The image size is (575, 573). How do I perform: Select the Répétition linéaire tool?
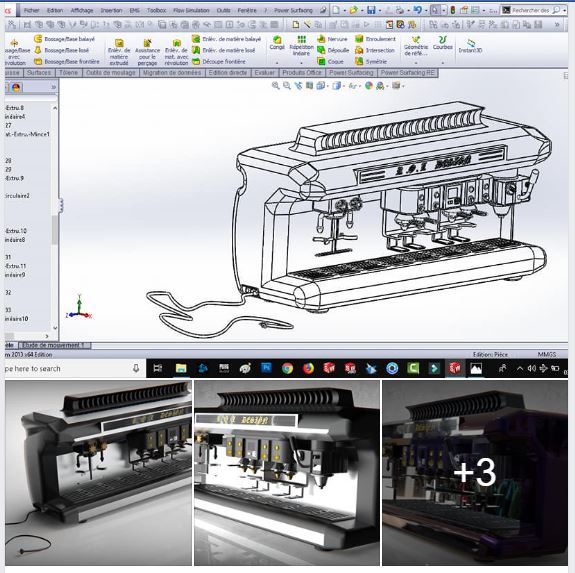[301, 45]
